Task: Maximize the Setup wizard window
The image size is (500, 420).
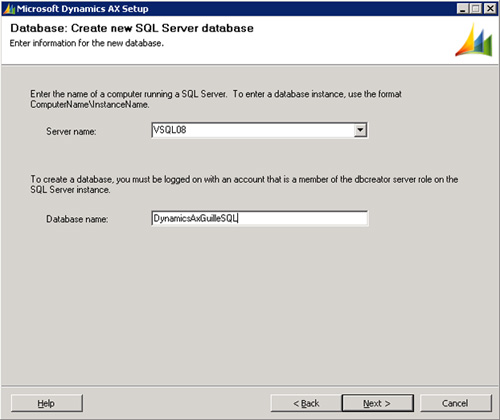Action: click(x=476, y=9)
